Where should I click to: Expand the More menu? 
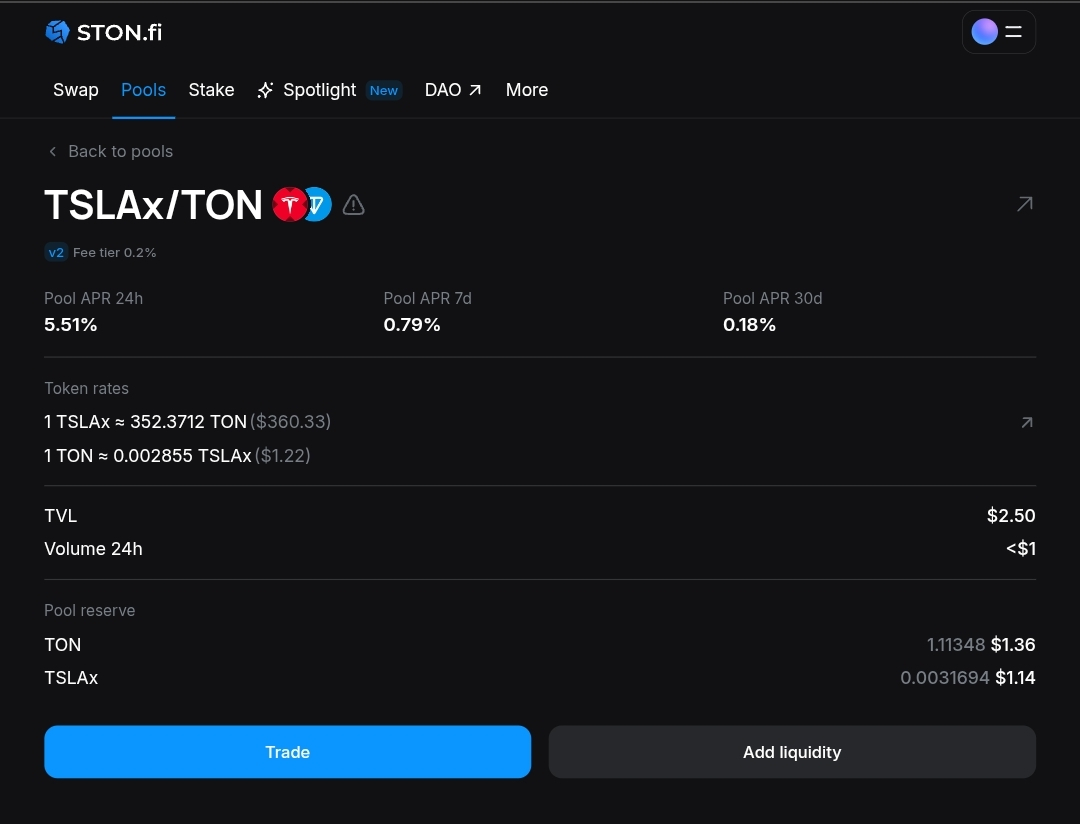point(527,90)
